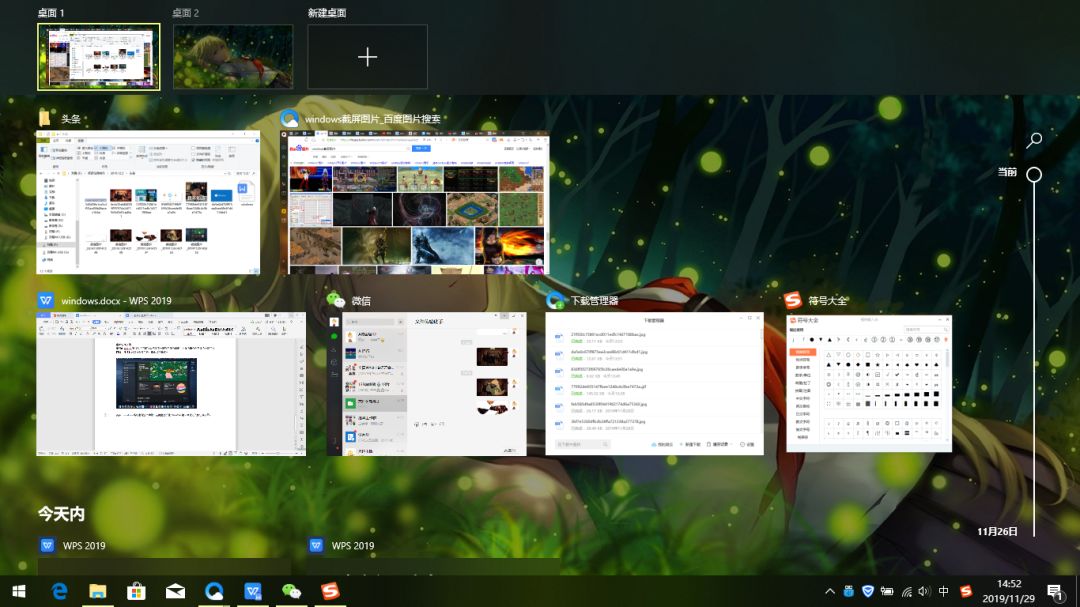Expand the hidden system tray icons chevron
1080x607 pixels.
click(830, 591)
